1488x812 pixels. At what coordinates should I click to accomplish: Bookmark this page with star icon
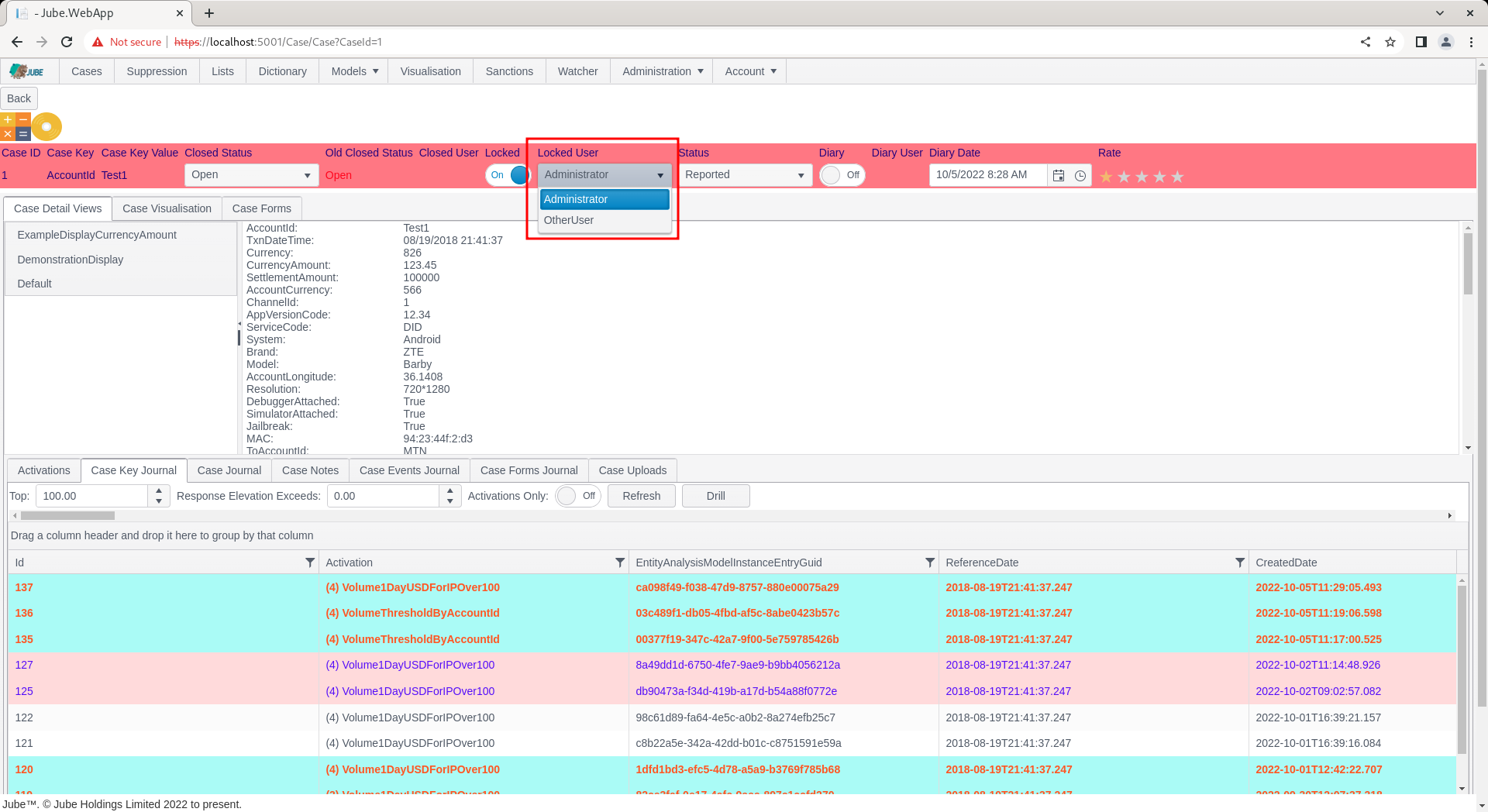point(1390,42)
